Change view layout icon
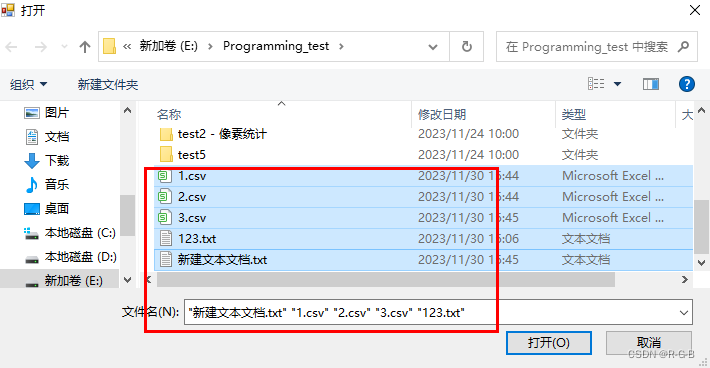The height and width of the screenshot is (368, 710). pos(596,84)
